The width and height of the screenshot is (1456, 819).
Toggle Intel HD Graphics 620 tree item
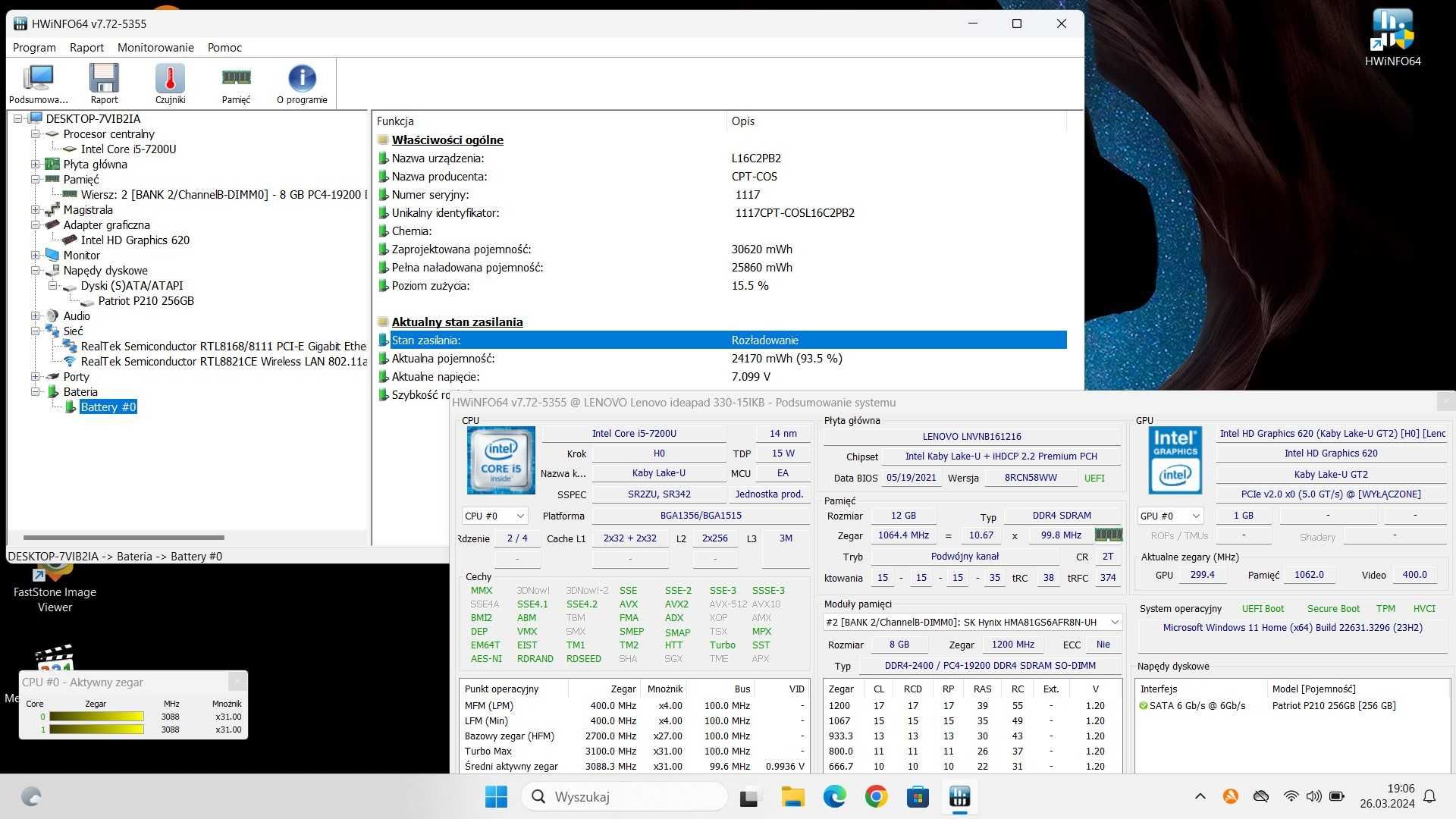point(135,240)
